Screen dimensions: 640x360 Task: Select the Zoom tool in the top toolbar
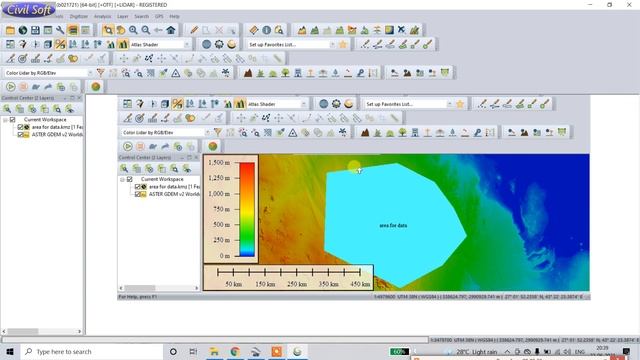(108, 30)
